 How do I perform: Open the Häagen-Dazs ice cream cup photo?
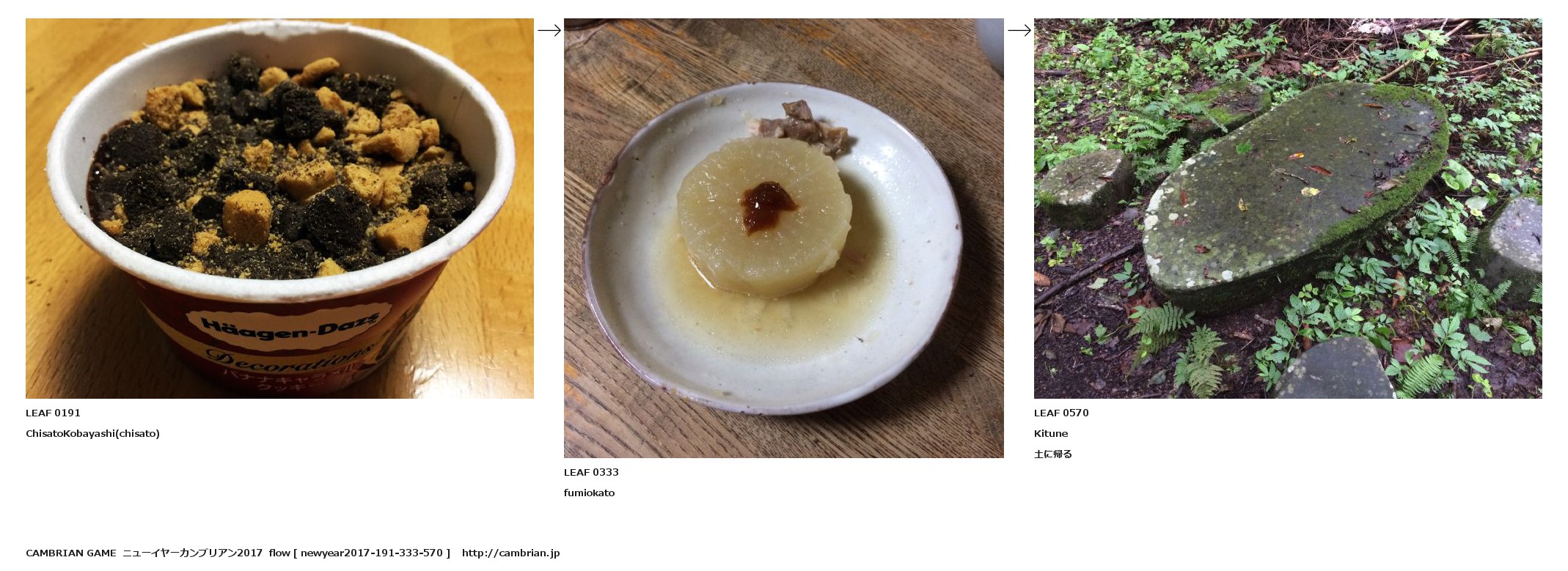coord(279,208)
